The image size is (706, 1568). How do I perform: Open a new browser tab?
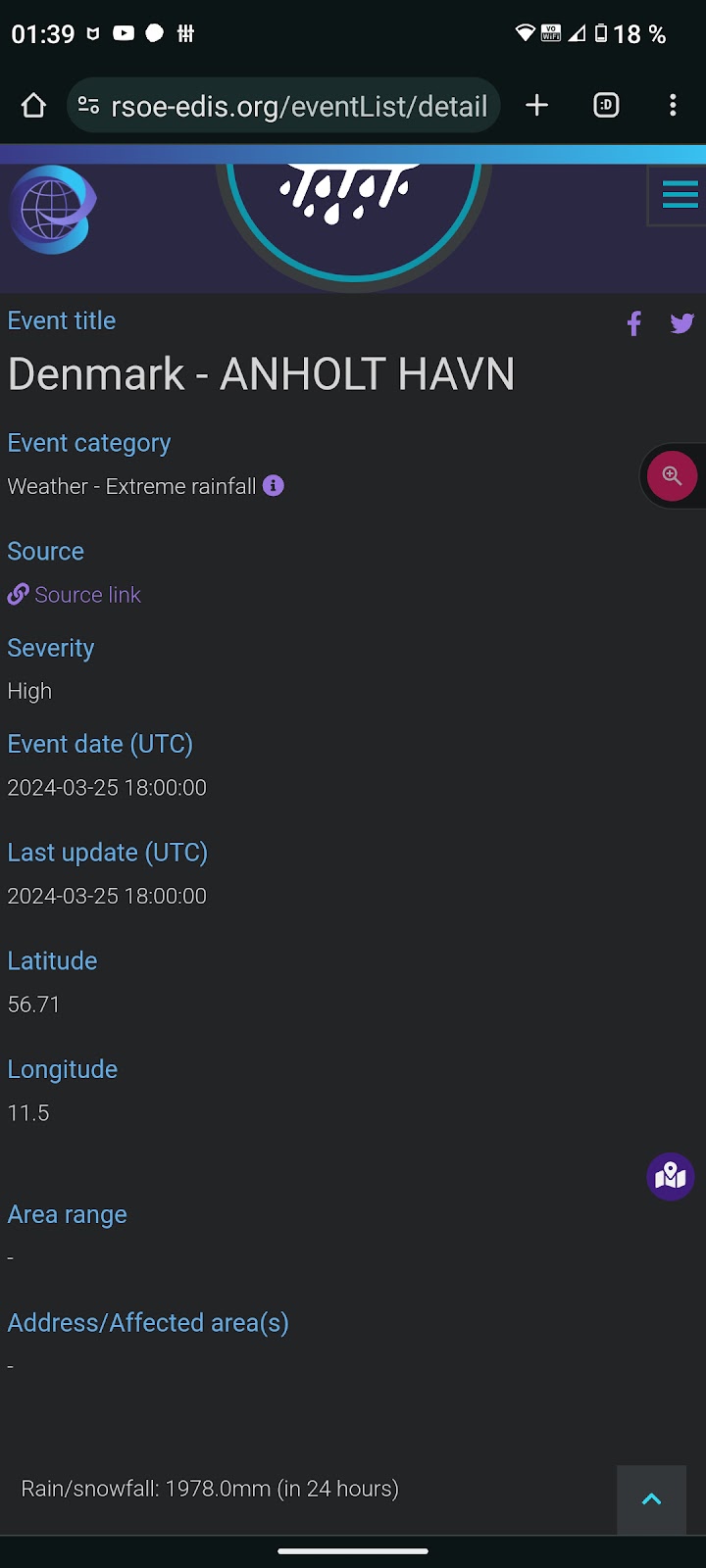click(536, 106)
